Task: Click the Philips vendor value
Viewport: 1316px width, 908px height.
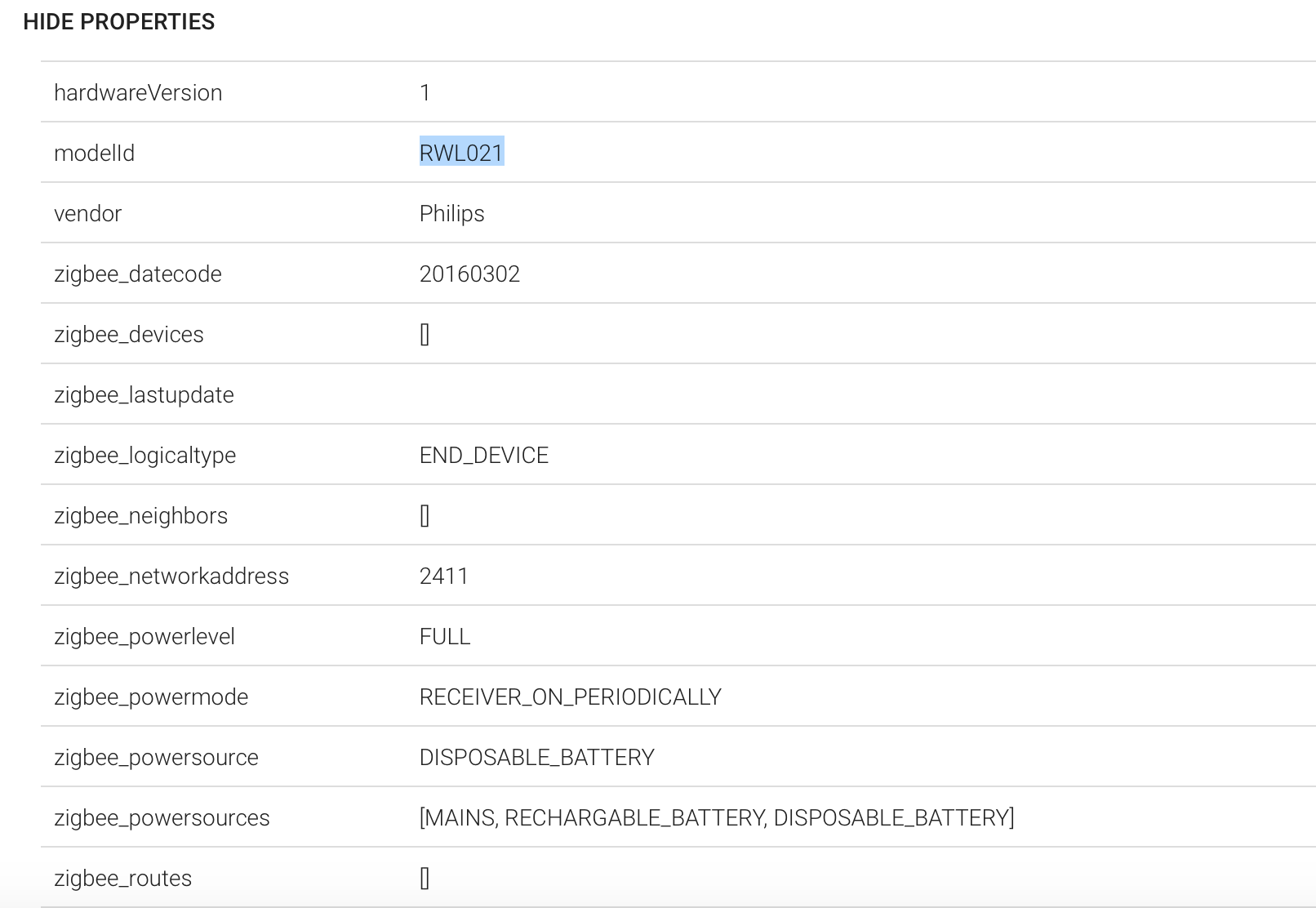Action: coord(451,214)
